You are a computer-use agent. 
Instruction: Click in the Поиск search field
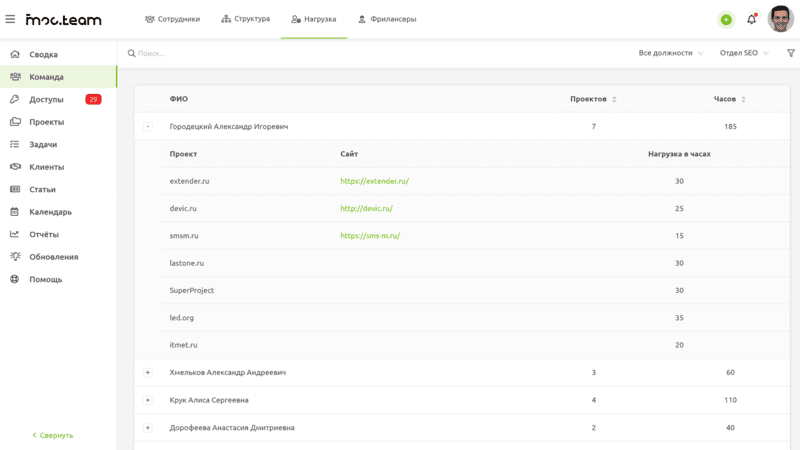coord(378,53)
